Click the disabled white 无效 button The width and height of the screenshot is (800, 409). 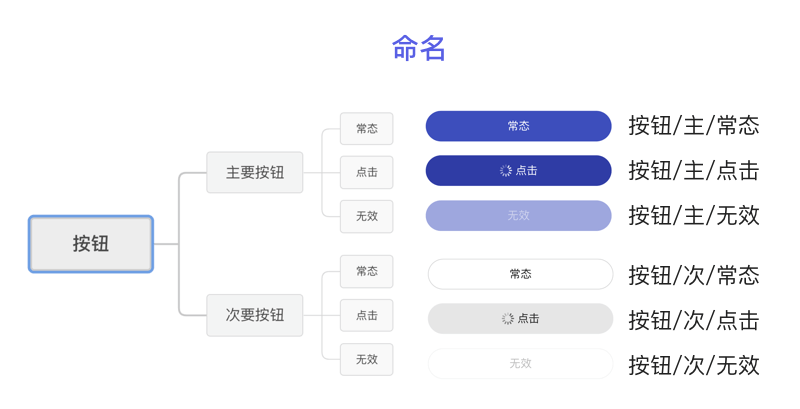point(520,364)
